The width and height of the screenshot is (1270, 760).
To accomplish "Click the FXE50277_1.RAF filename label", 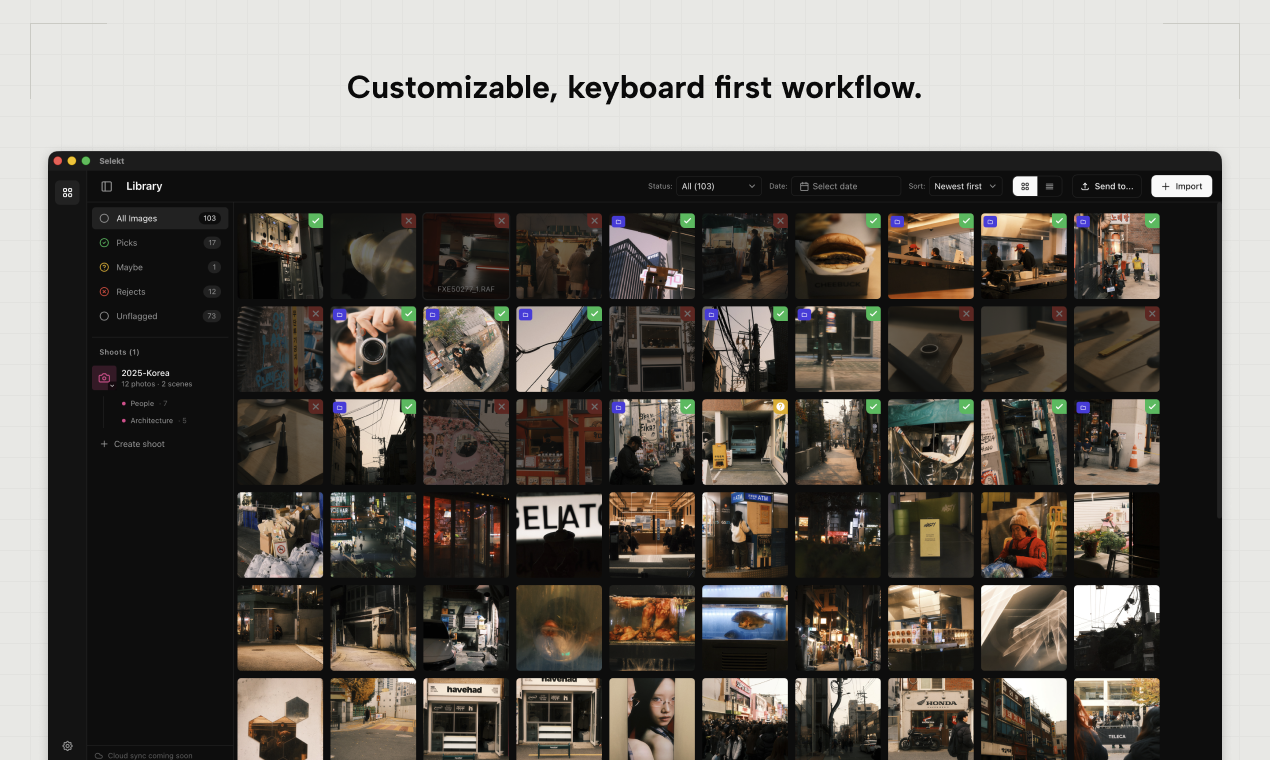I will [x=466, y=289].
